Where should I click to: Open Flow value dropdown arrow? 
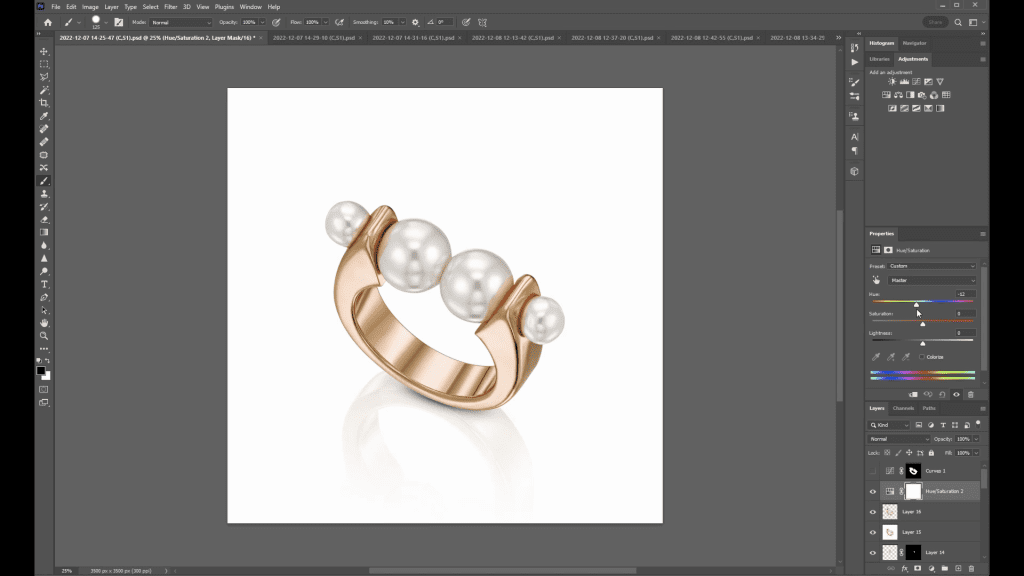point(325,22)
